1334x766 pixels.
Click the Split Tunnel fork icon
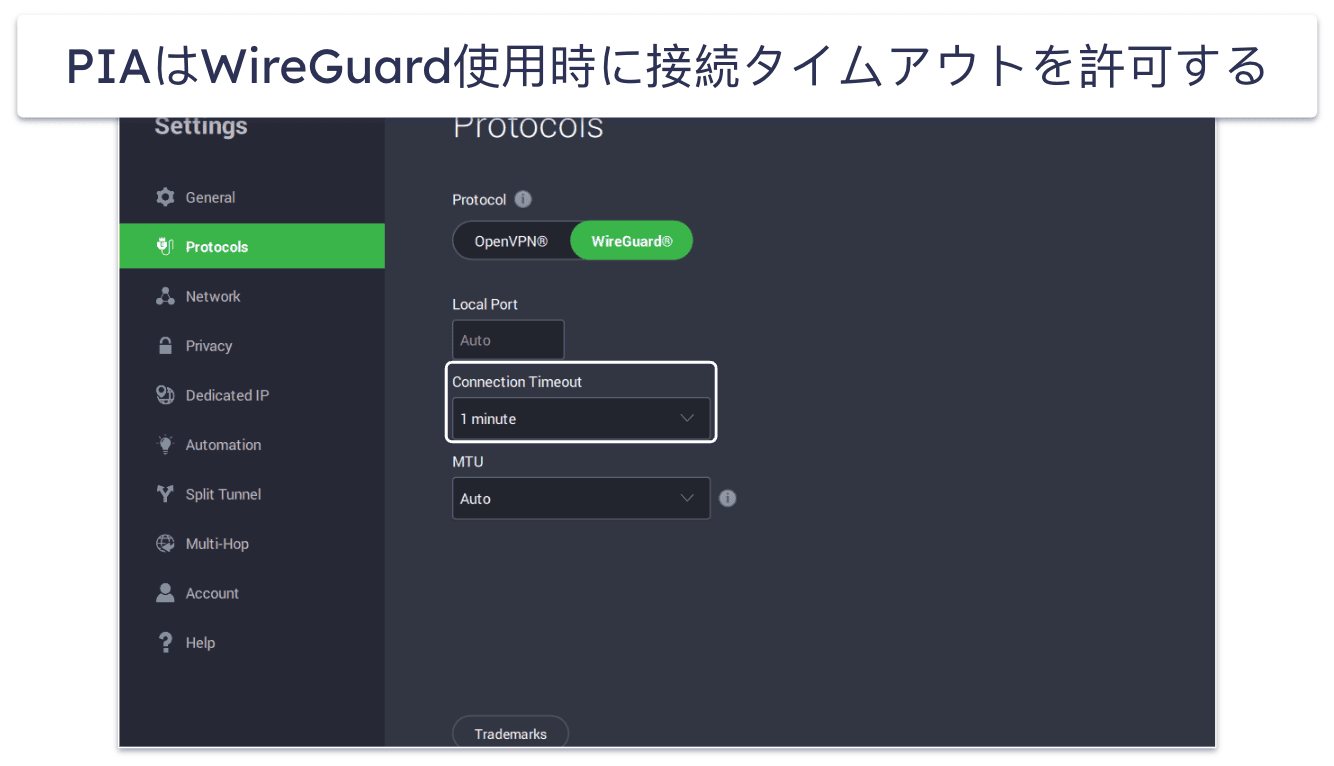coord(165,494)
